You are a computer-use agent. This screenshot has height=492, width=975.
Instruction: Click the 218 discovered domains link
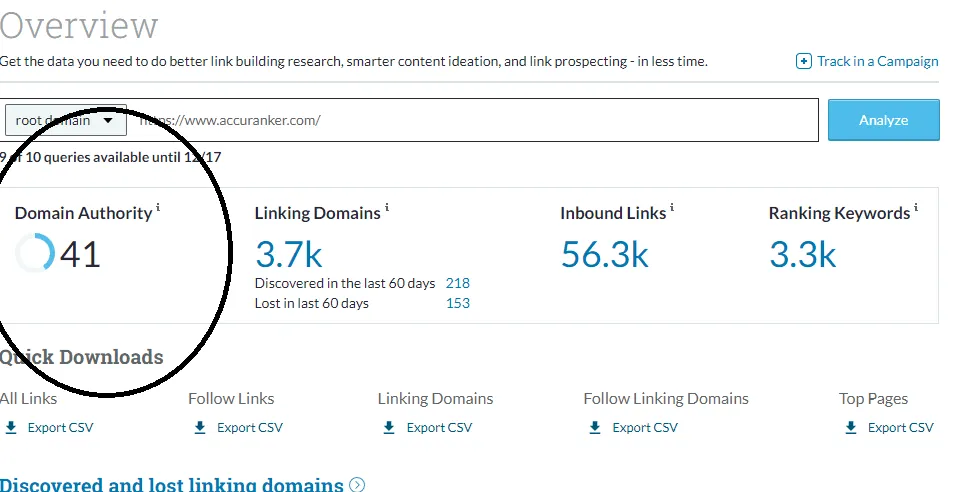(458, 283)
